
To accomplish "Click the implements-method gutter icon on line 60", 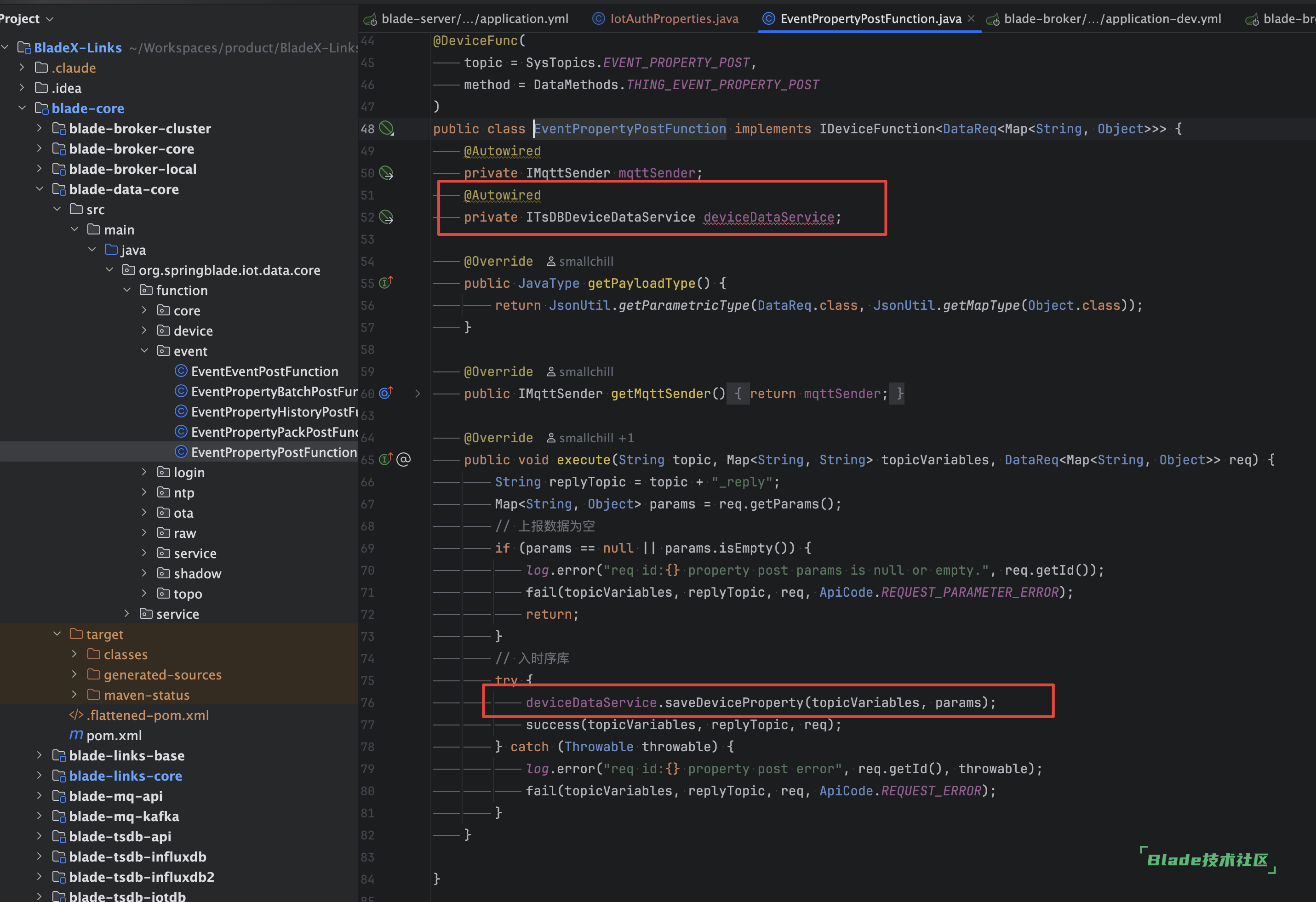I will [386, 393].
